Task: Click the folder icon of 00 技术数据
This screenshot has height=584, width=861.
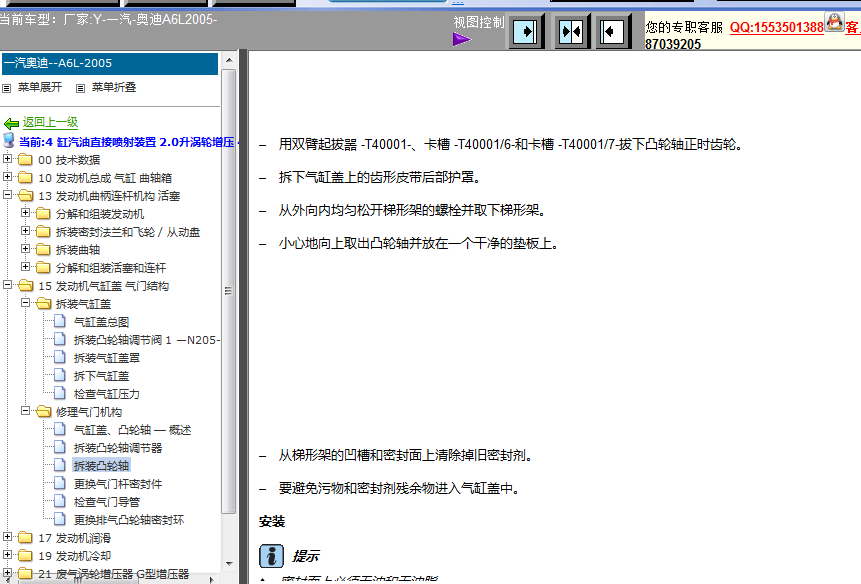Action: point(25,160)
